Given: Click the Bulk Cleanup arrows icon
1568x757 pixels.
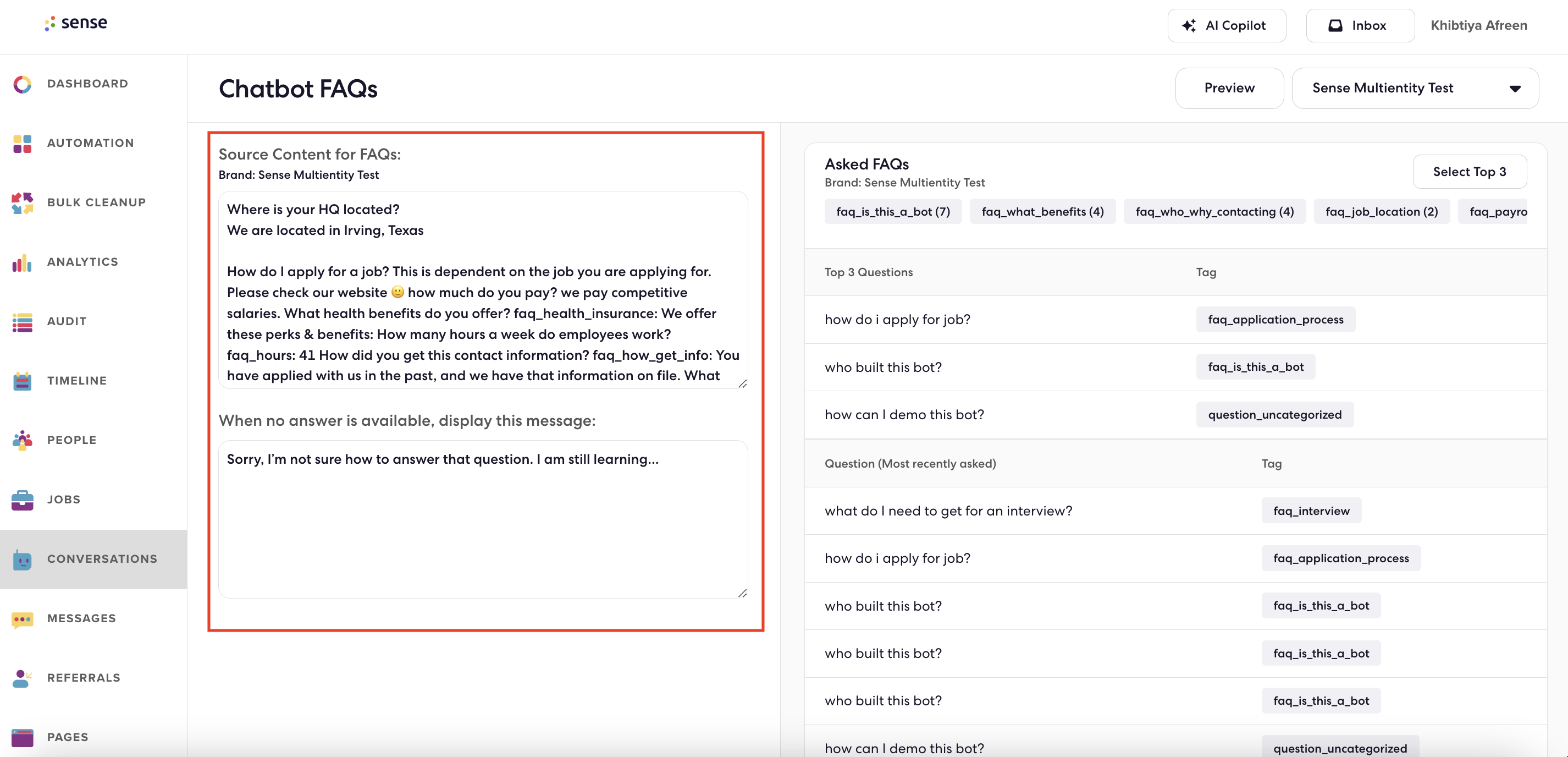Looking at the screenshot, I should coord(23,203).
